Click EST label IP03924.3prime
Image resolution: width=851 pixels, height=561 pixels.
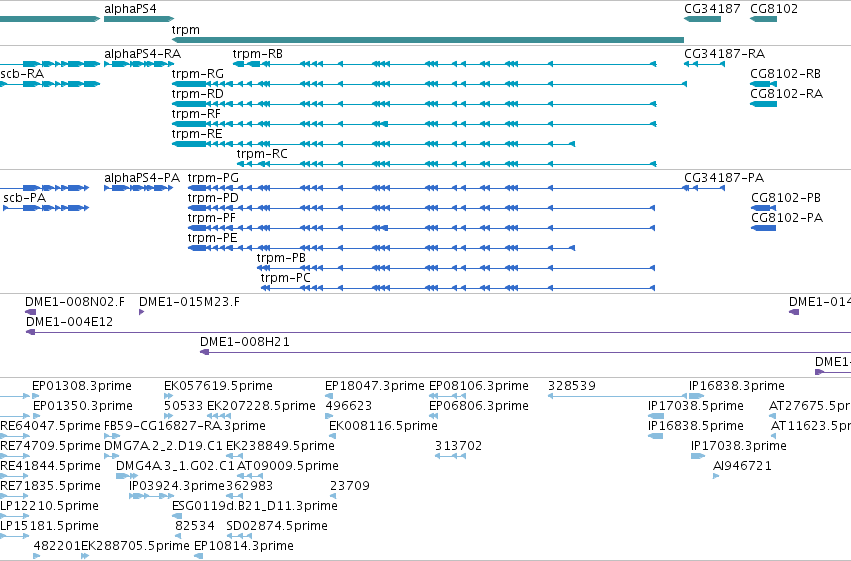click(x=177, y=486)
